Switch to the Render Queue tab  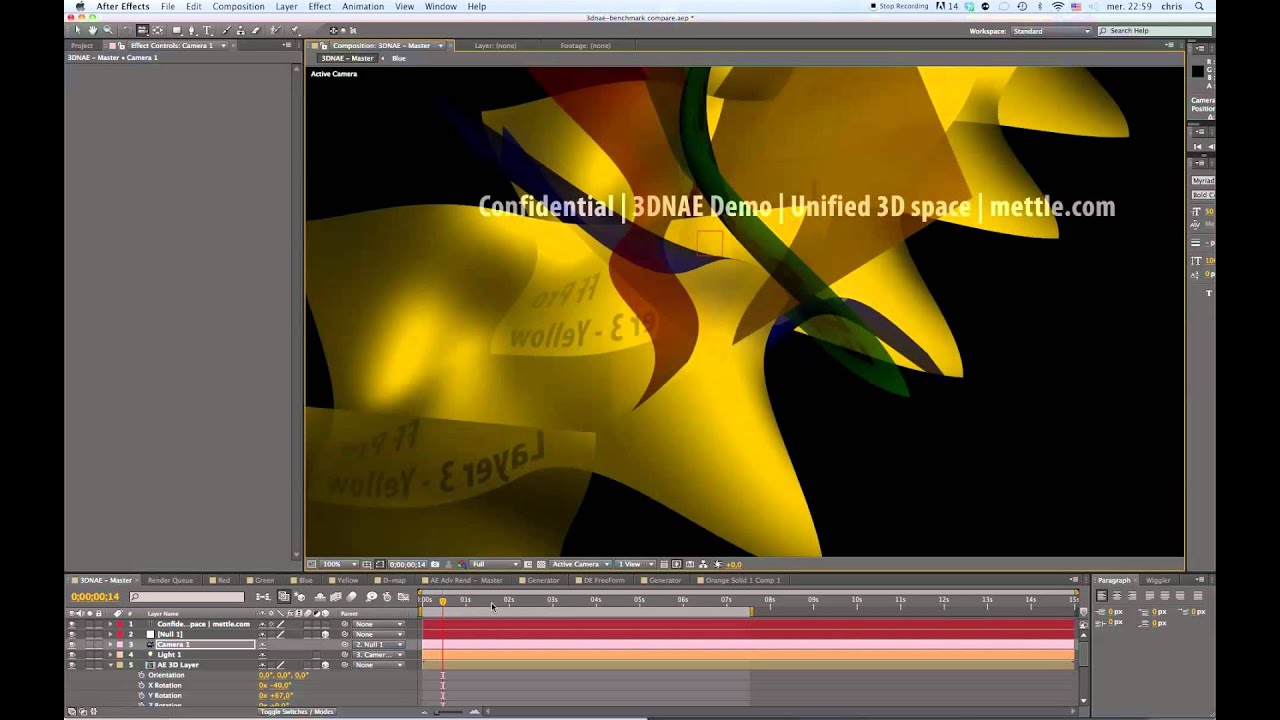point(170,580)
